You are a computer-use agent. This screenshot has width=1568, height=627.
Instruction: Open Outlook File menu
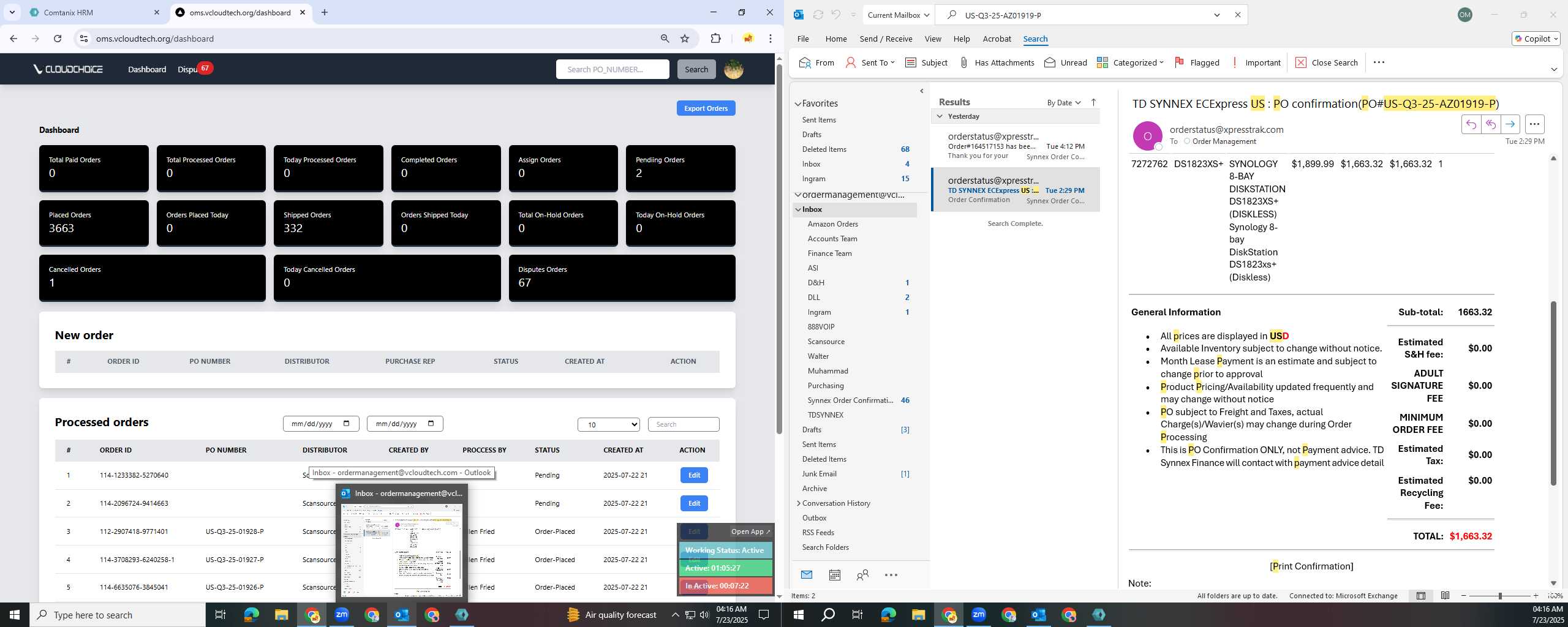[x=803, y=39]
